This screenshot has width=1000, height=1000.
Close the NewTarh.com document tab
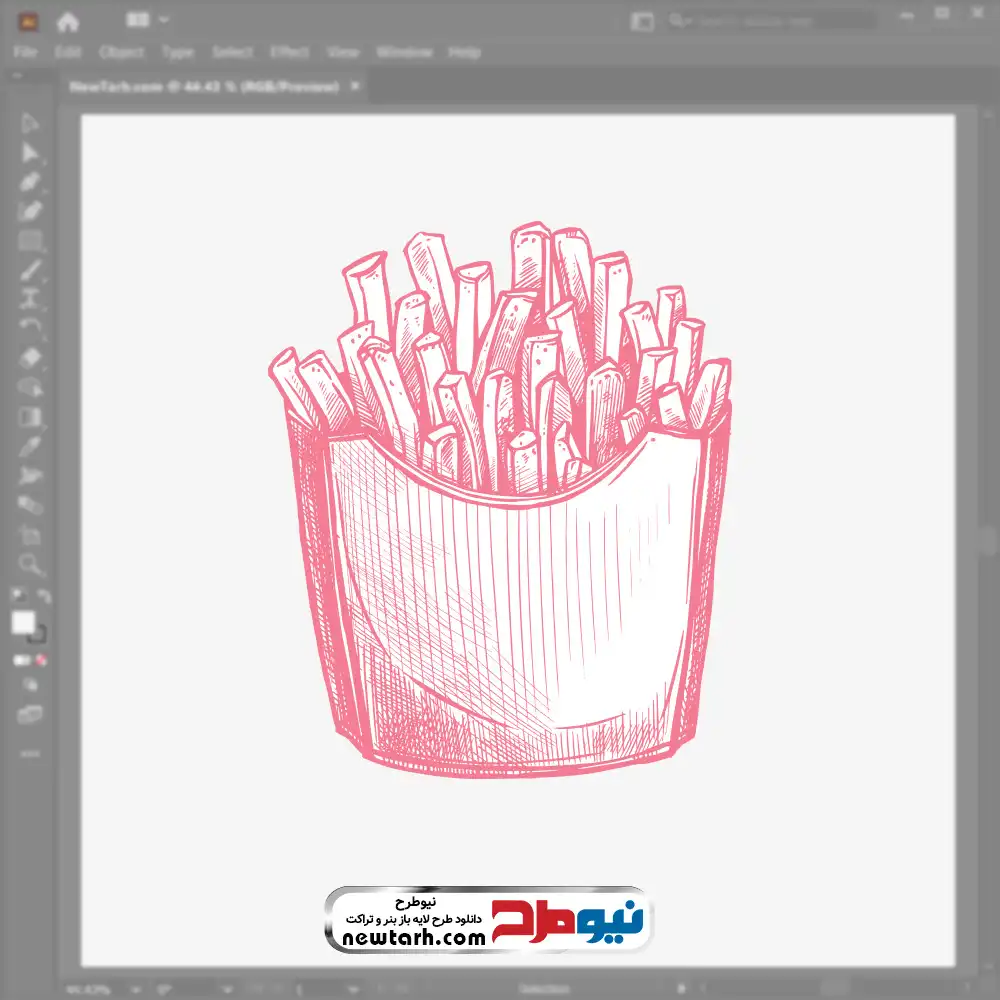tap(354, 87)
